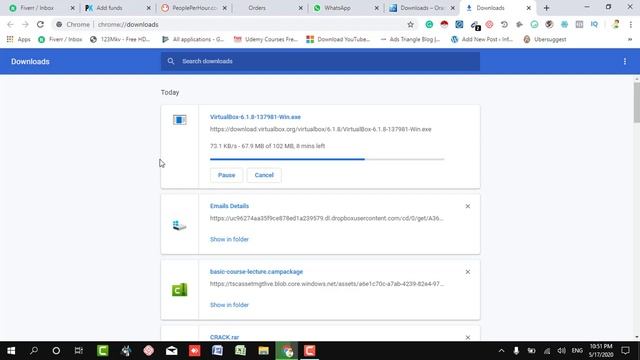The image size is (640, 360).
Task: Close the Fiverr / Inbox tab
Action: pyautogui.click(x=73, y=8)
